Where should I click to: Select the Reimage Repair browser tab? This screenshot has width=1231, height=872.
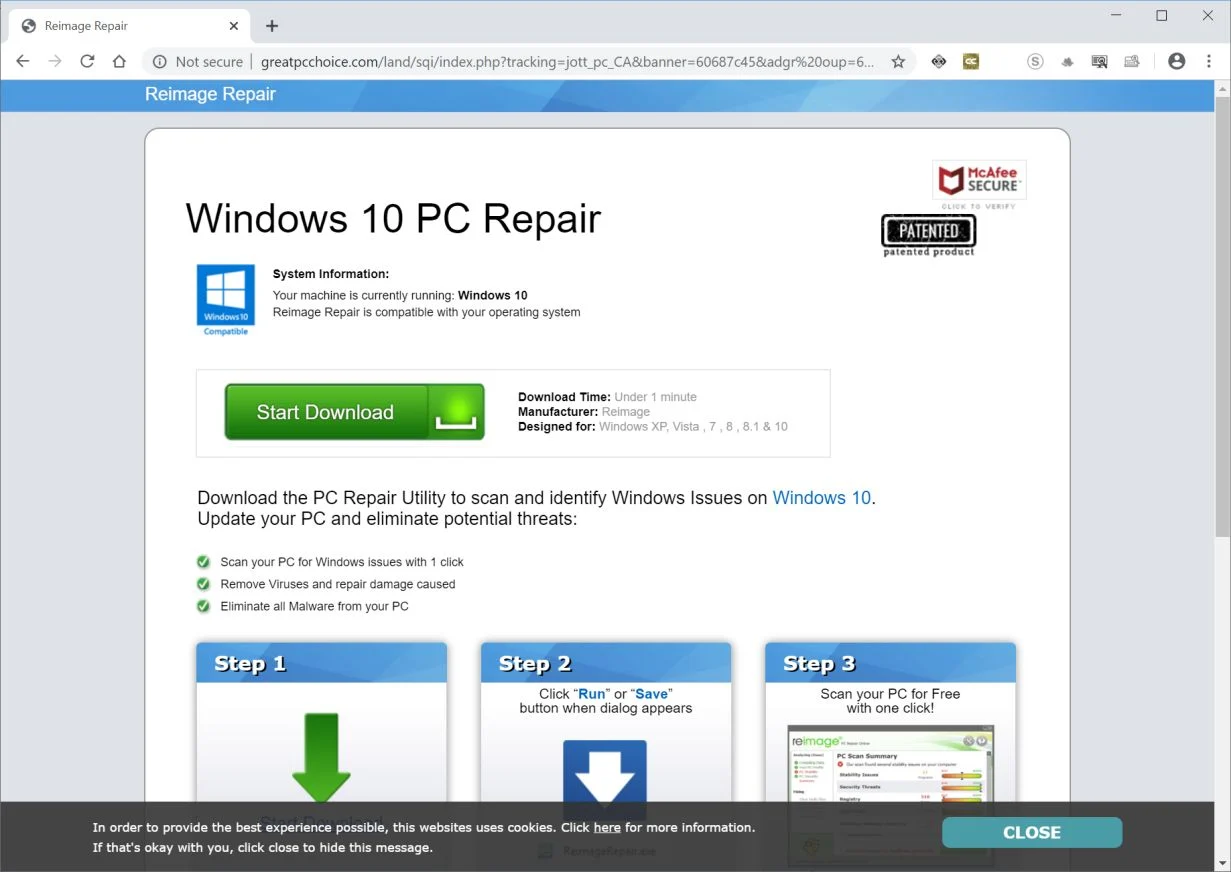pos(130,26)
